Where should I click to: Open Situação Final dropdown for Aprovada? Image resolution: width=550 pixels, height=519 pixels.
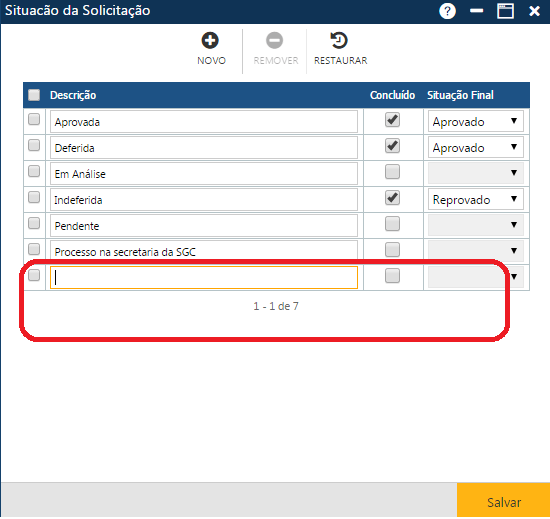pyautogui.click(x=476, y=121)
